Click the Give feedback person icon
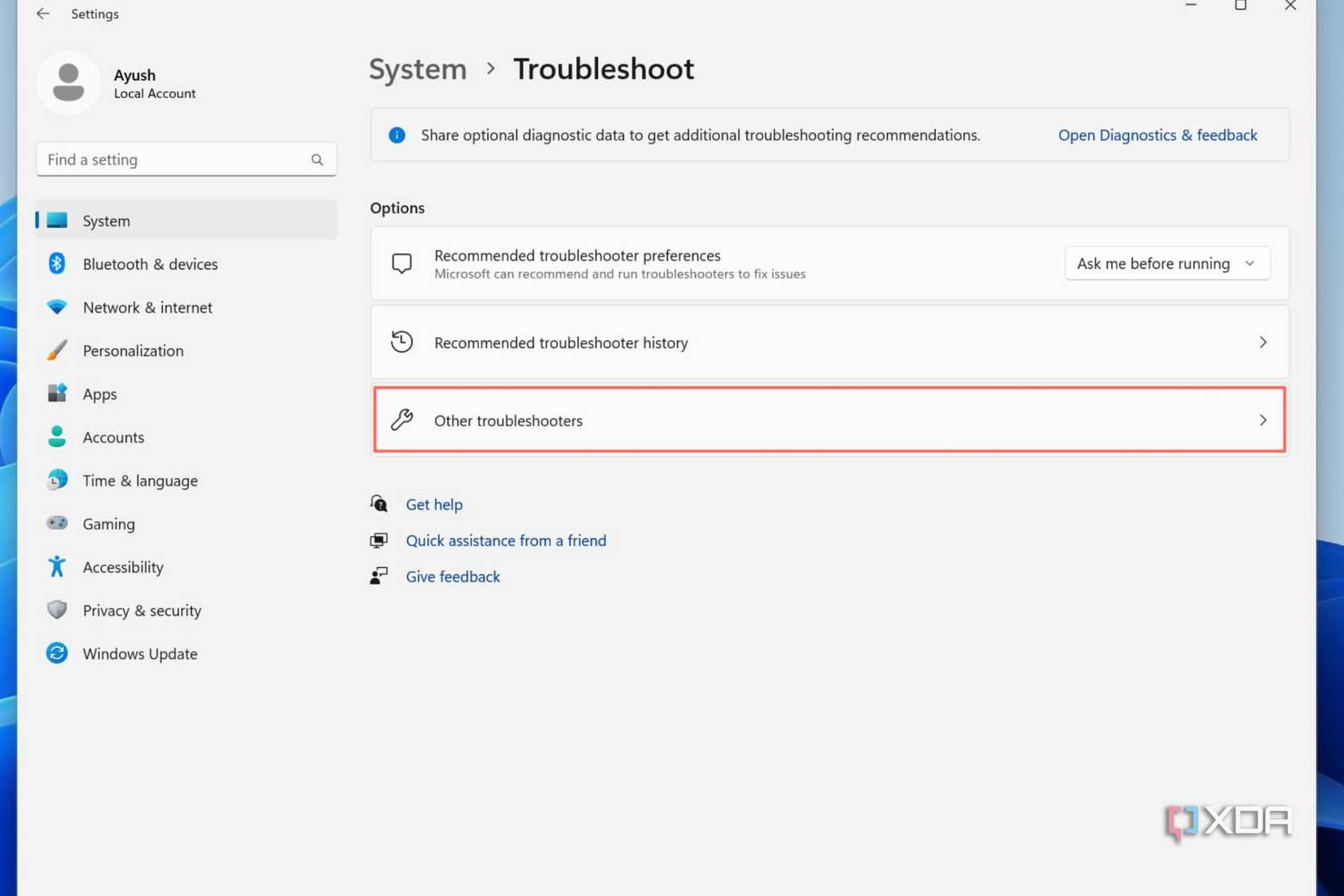The height and width of the screenshot is (896, 1344). pos(379,576)
